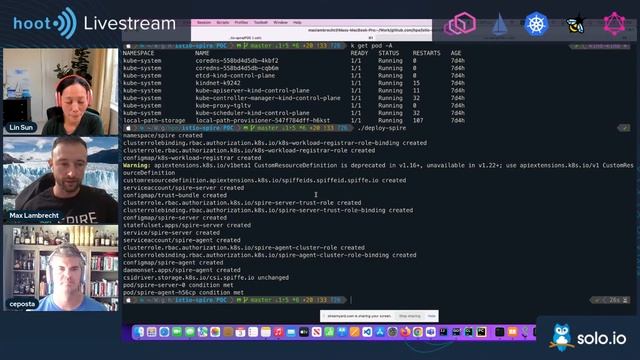640x360 pixels.
Task: Open the Session menu in iTerm
Action: point(204,22)
